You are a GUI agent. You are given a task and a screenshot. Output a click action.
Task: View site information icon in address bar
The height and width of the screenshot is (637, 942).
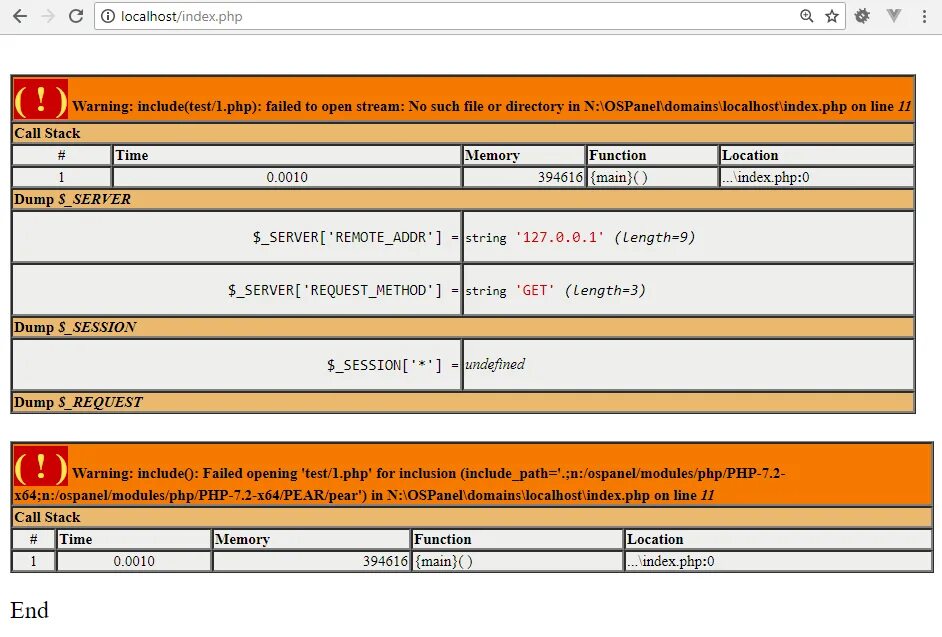point(108,16)
